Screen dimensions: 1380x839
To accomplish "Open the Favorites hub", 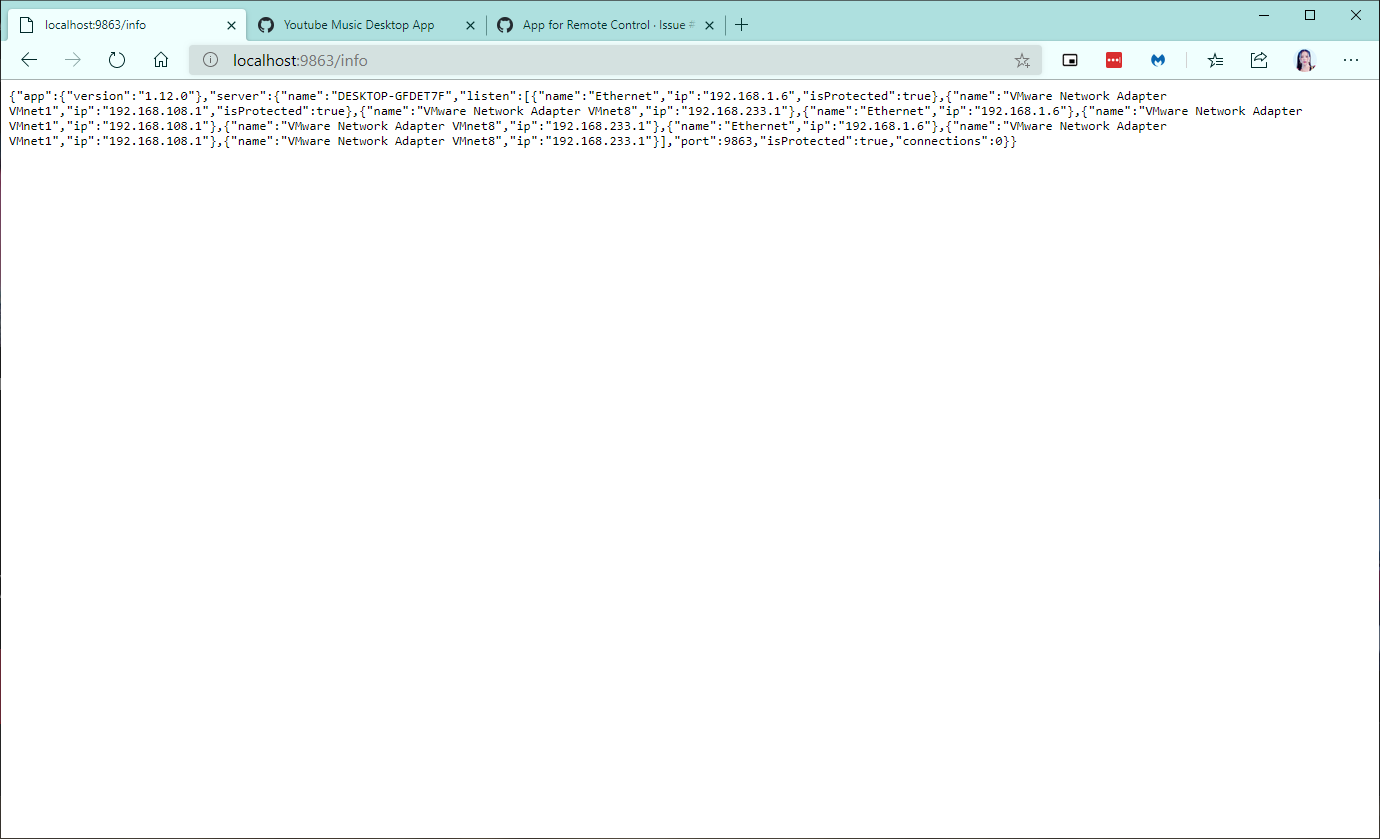I will 1214,60.
